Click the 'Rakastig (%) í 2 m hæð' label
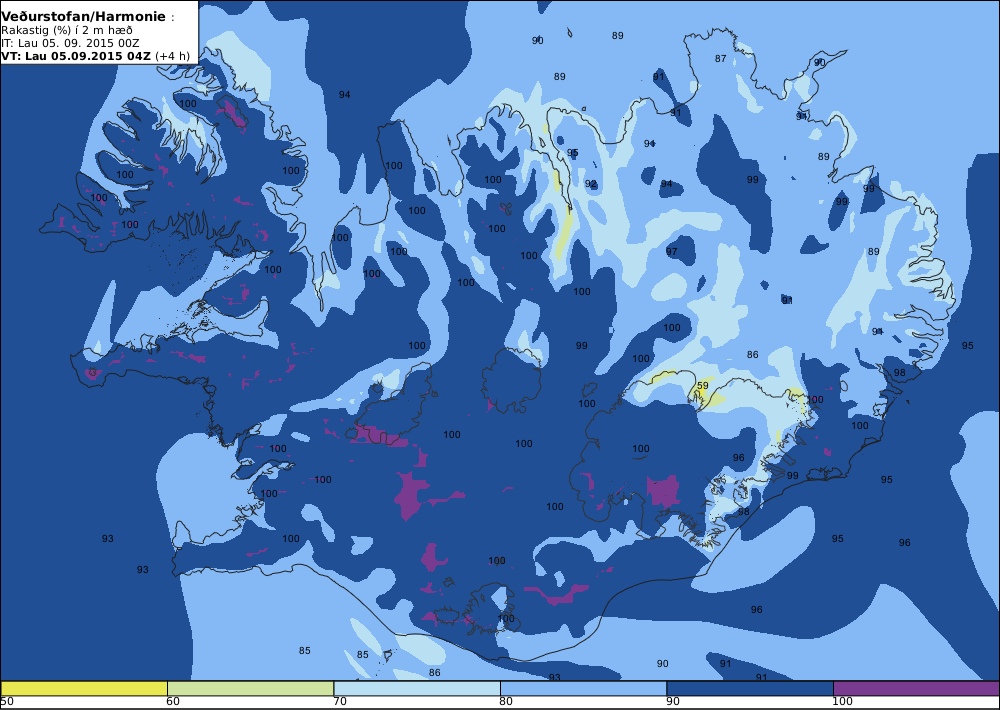Image resolution: width=1000 pixels, height=710 pixels. pyautogui.click(x=67, y=31)
